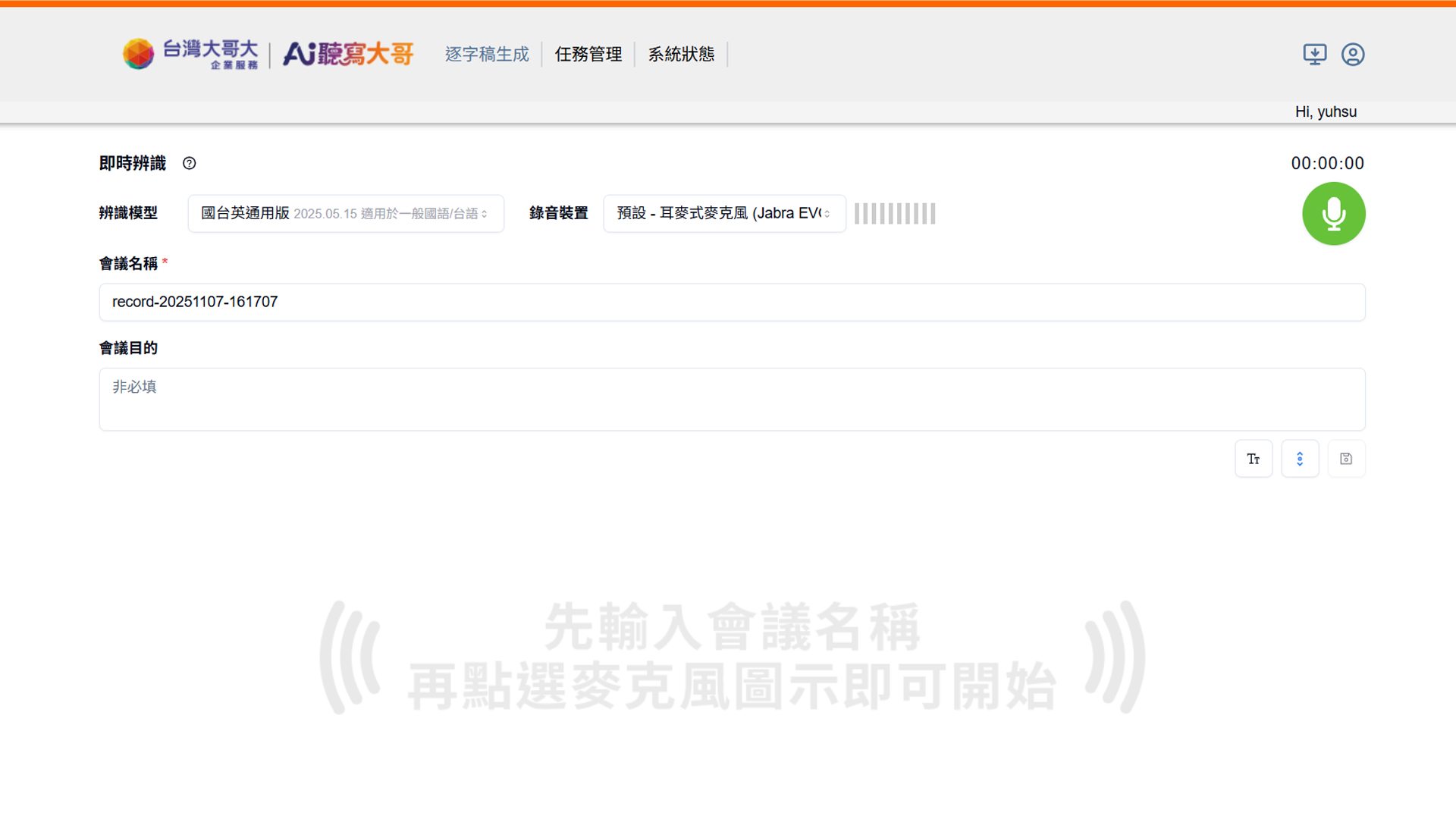The width and height of the screenshot is (1456, 819).
Task: Click the "Hi, yuhsu" greeting text
Action: pos(1326,112)
